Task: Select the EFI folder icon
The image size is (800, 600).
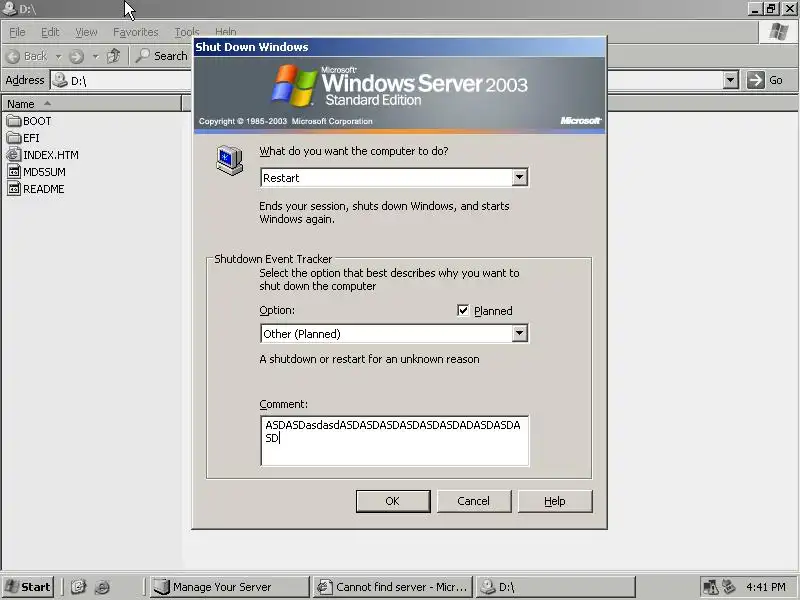Action: [14, 138]
